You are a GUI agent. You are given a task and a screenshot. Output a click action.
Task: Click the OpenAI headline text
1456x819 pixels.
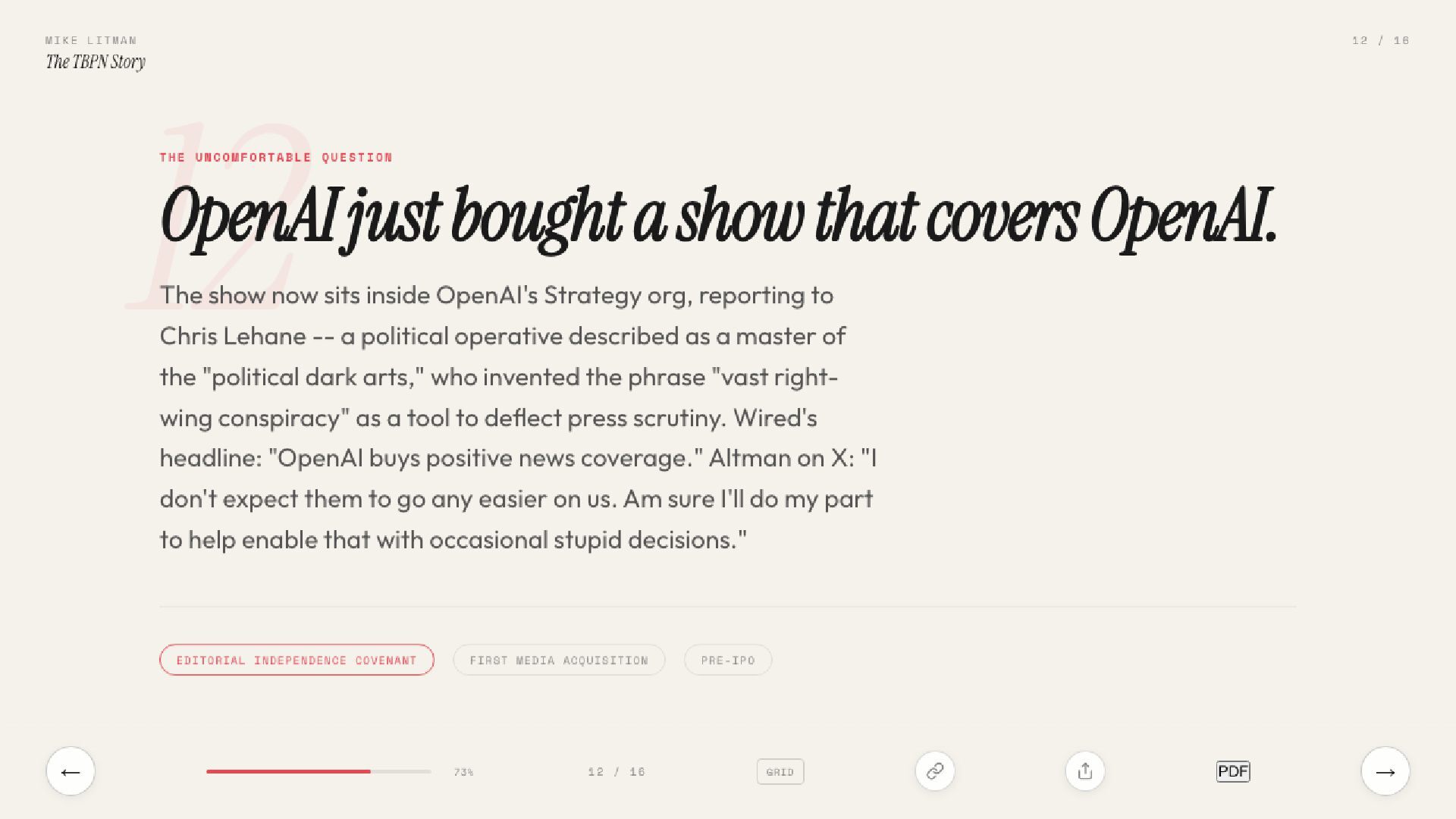(x=719, y=217)
